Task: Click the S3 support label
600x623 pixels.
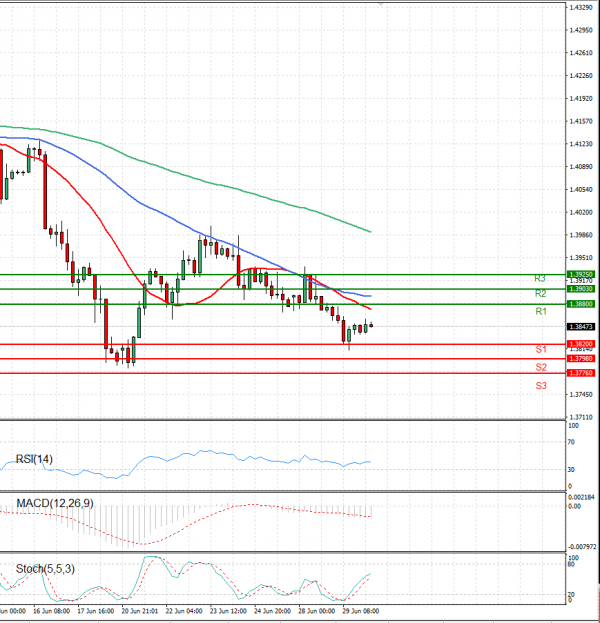Action: click(541, 385)
